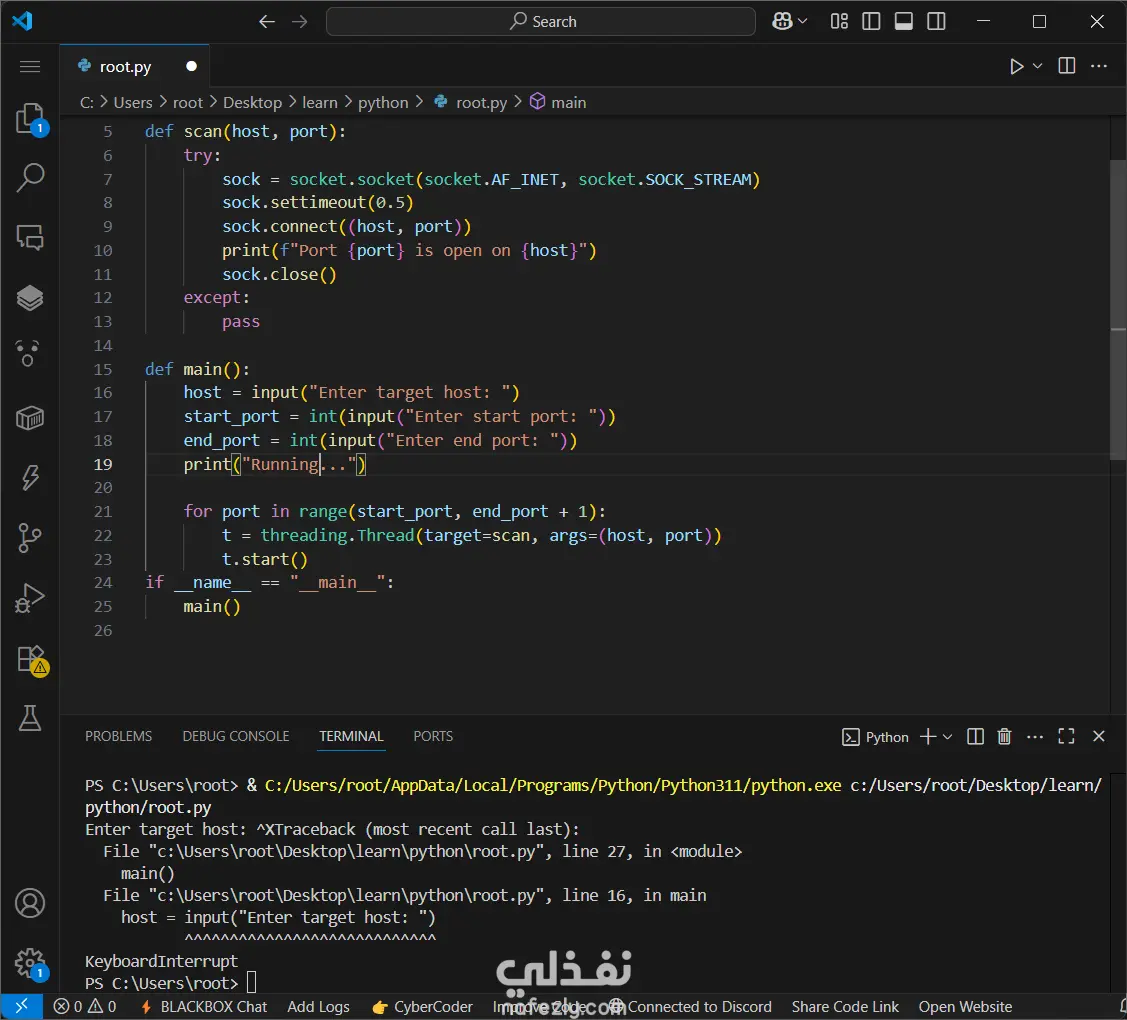Open the Testing flask view
Image resolution: width=1127 pixels, height=1020 pixels.
[30, 717]
